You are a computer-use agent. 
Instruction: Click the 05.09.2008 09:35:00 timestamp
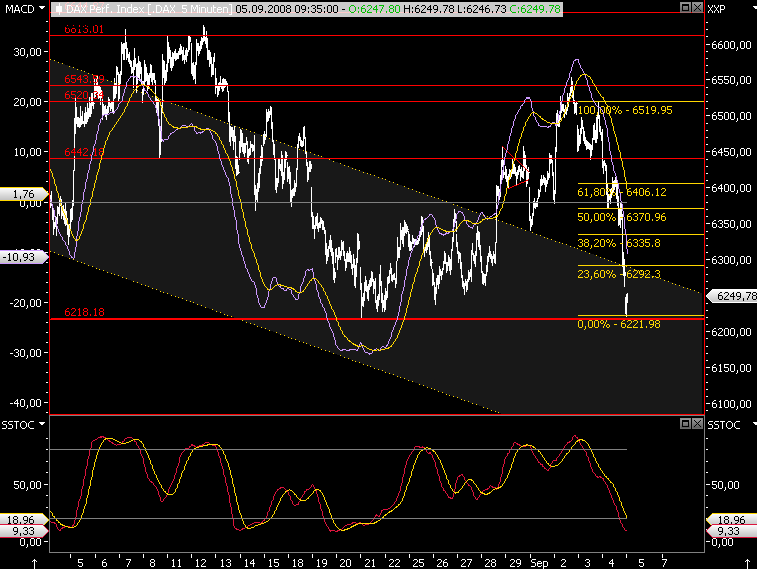pyautogui.click(x=287, y=9)
